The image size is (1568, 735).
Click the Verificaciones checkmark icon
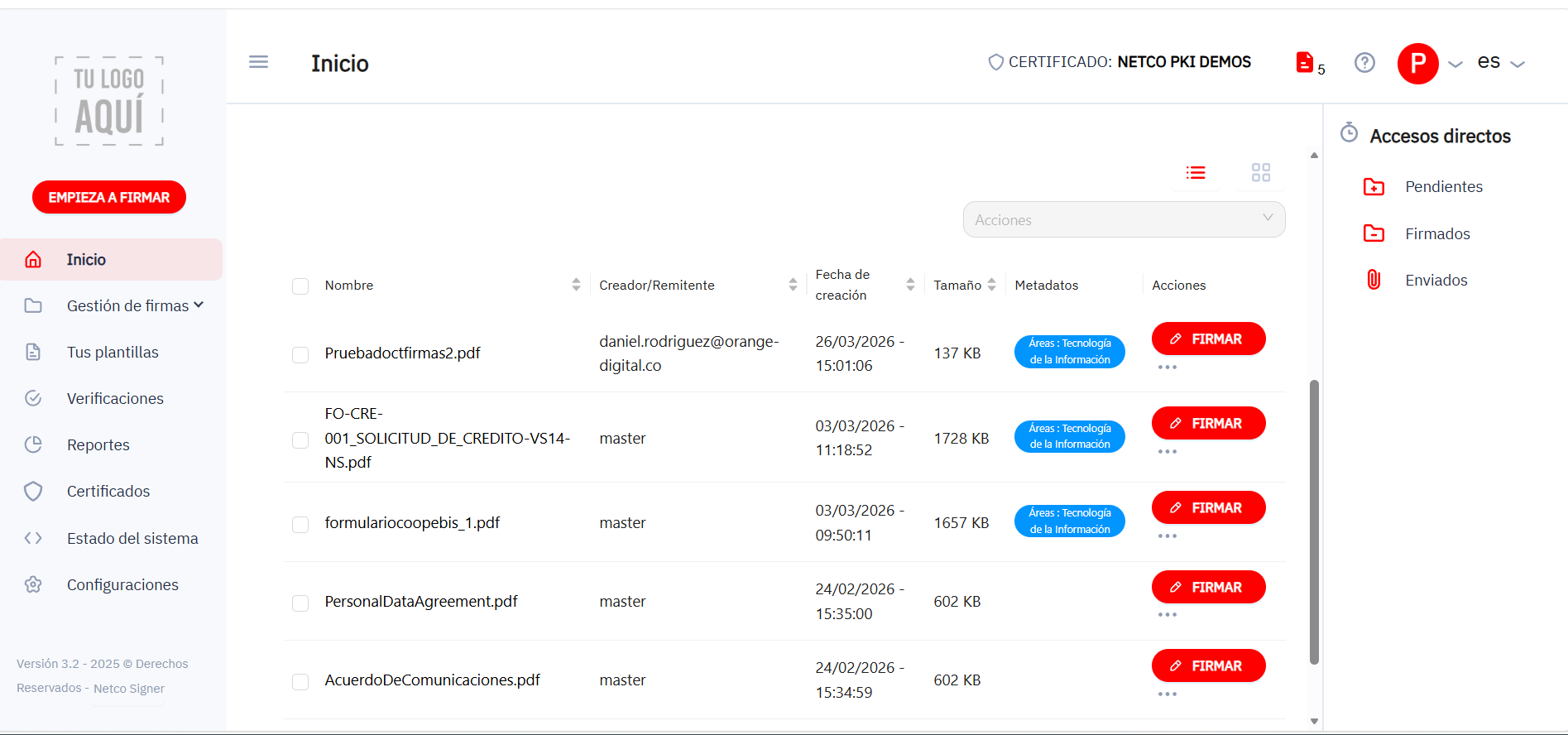pyautogui.click(x=33, y=398)
